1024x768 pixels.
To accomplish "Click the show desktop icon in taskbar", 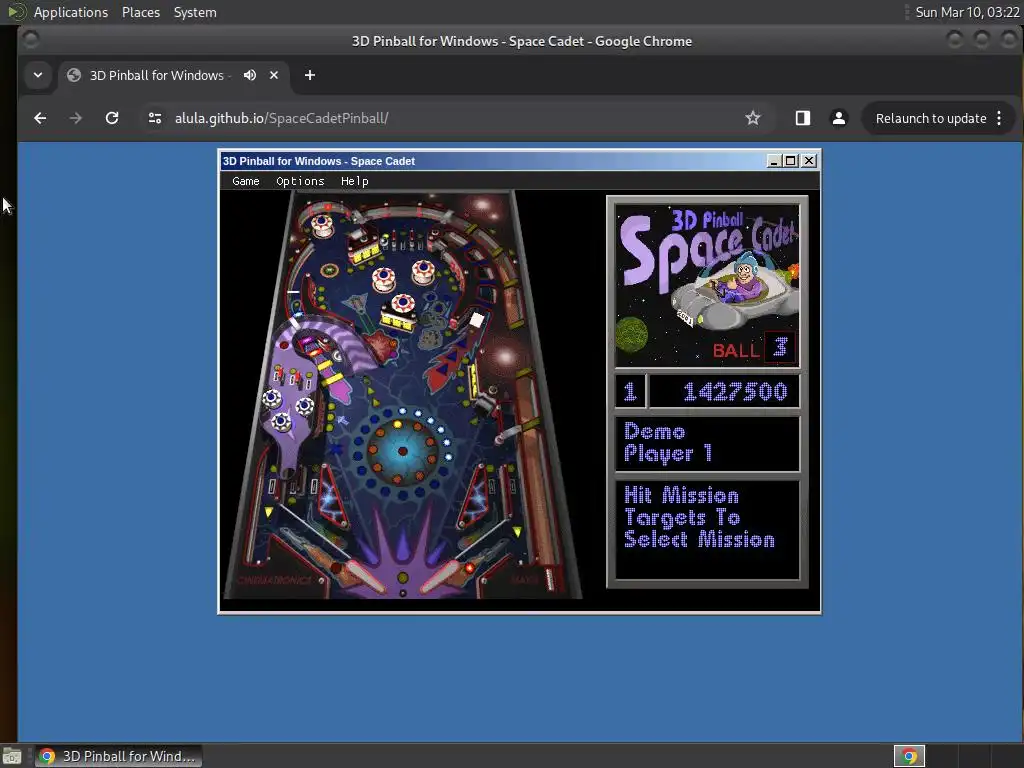I will tap(11, 756).
